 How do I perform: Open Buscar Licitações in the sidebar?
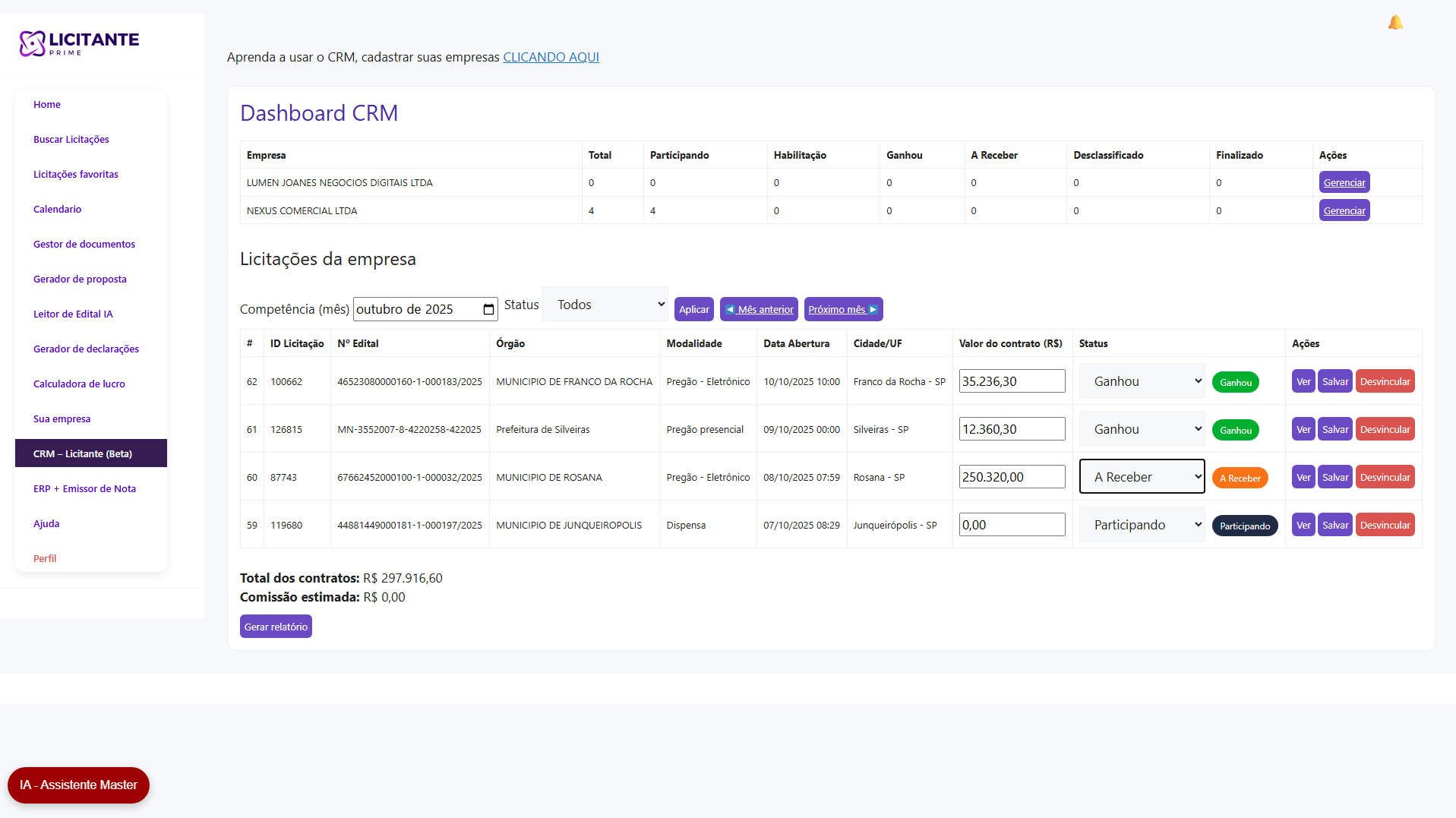pyautogui.click(x=71, y=140)
